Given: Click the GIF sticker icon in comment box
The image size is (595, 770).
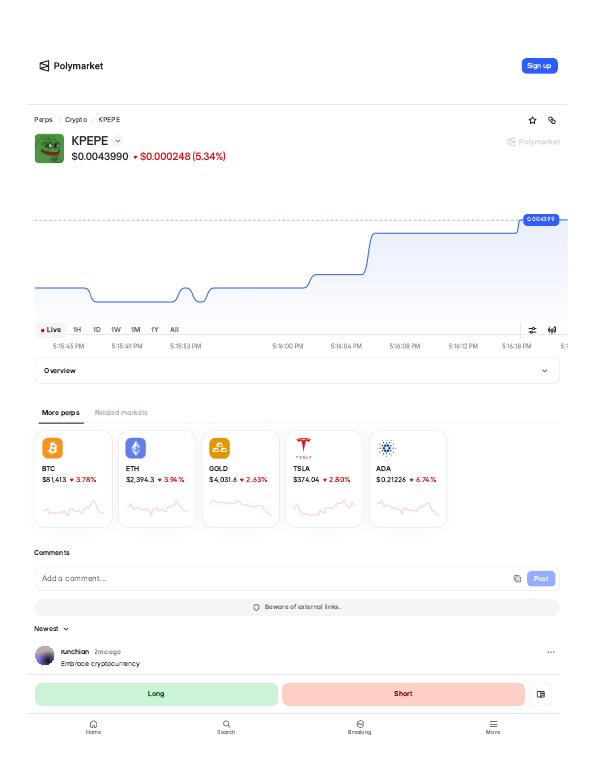Looking at the screenshot, I should click(517, 578).
